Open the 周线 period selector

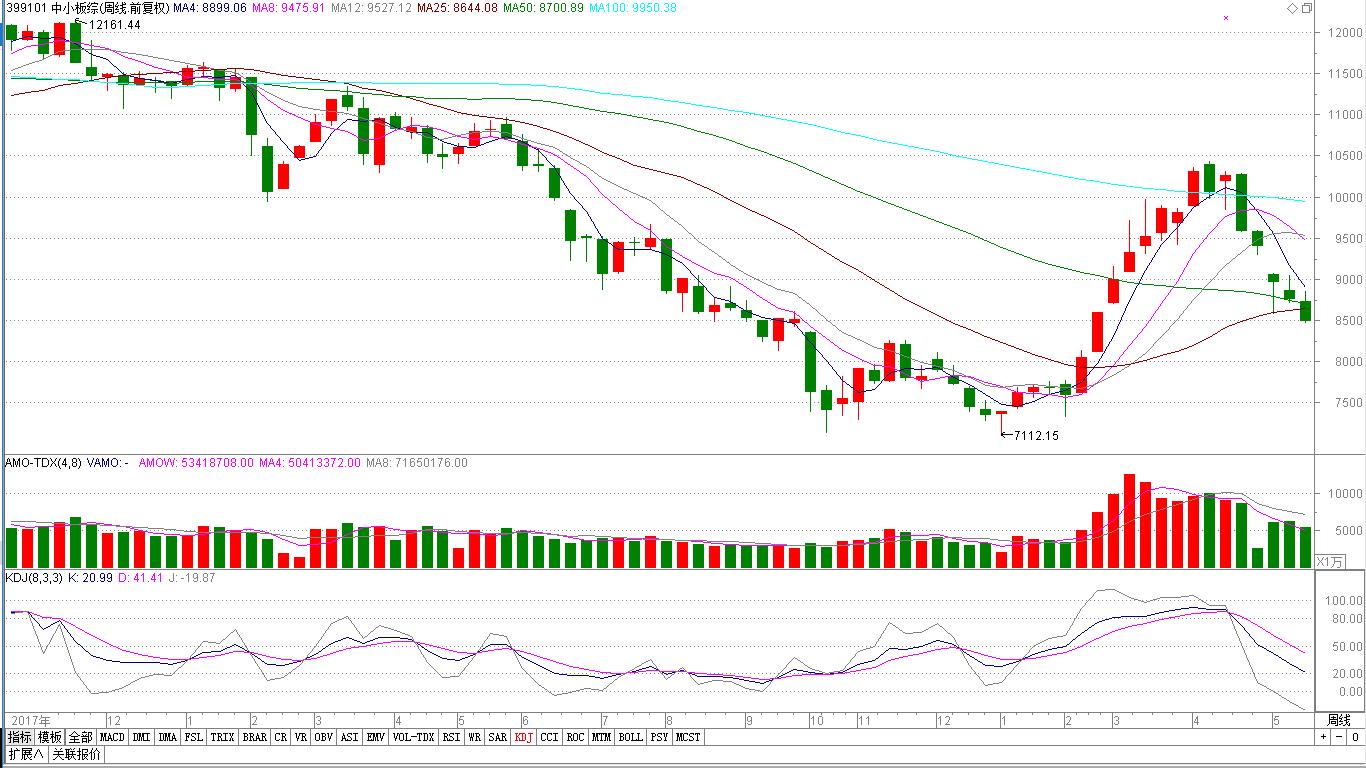tap(1338, 720)
